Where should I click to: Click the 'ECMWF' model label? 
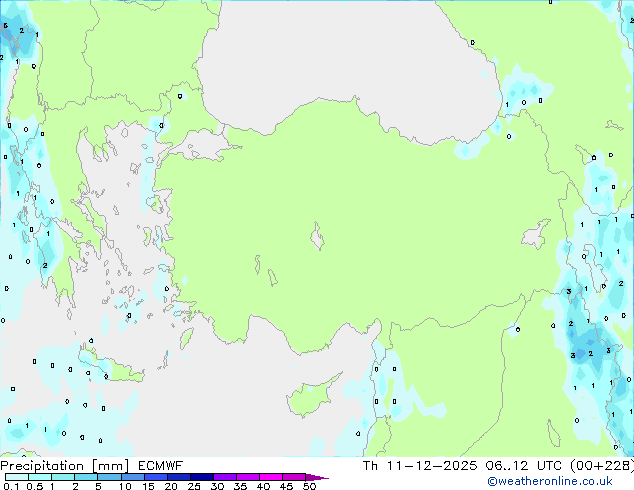coord(160,466)
